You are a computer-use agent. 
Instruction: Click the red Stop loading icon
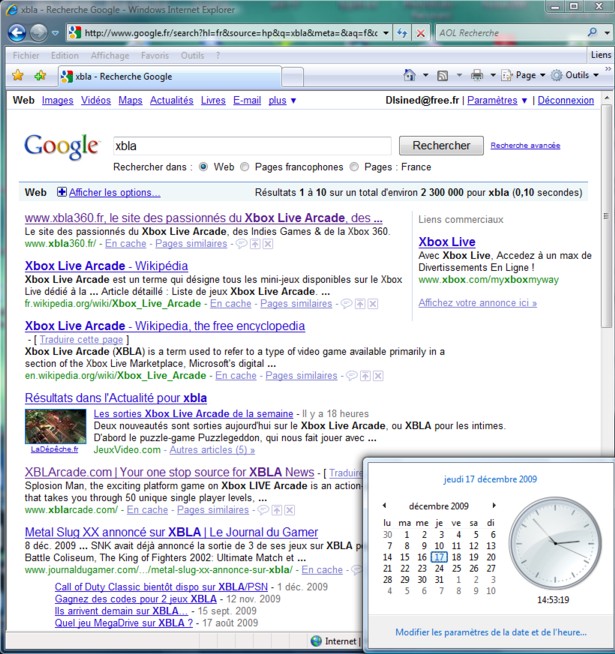click(421, 33)
